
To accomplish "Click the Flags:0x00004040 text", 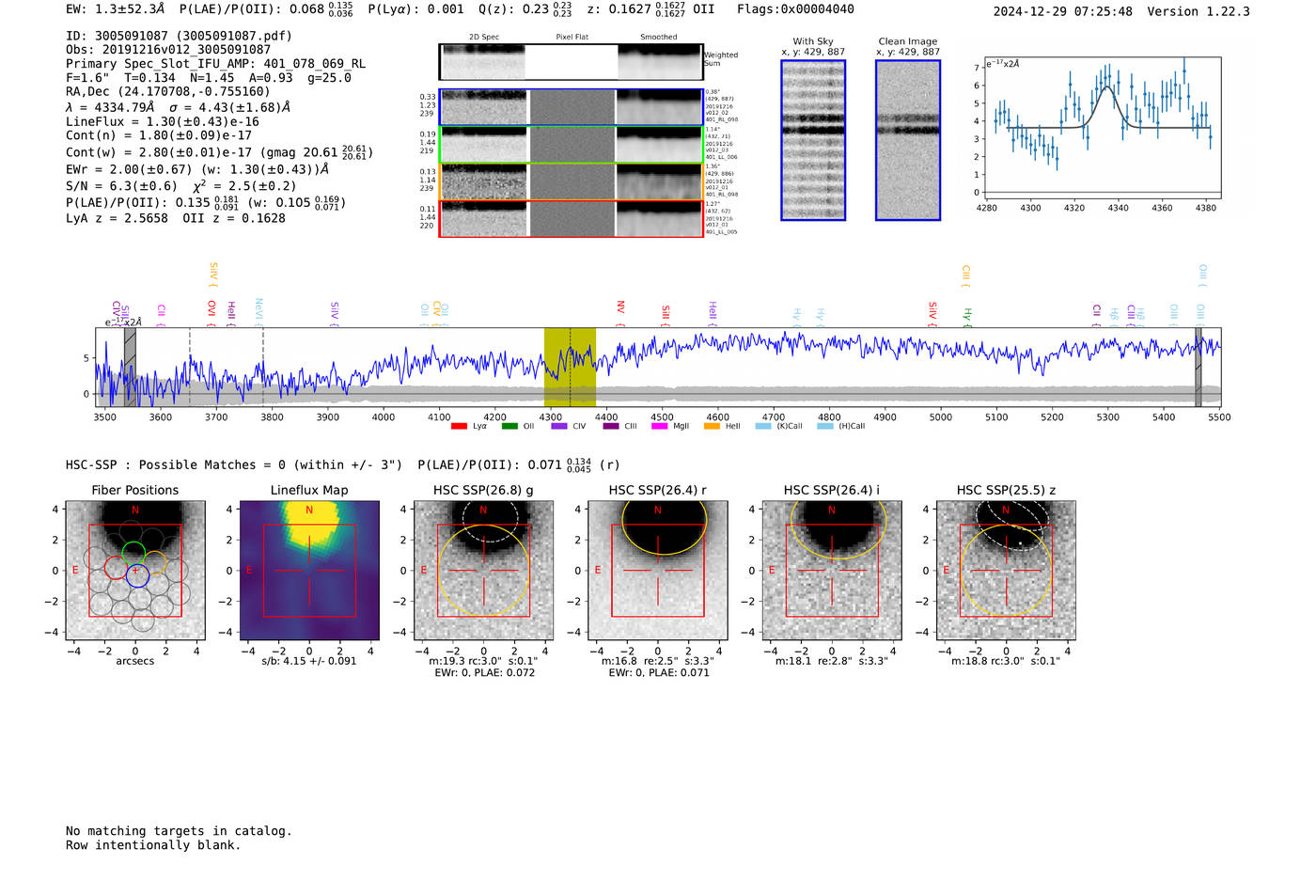I will tap(795, 9).
